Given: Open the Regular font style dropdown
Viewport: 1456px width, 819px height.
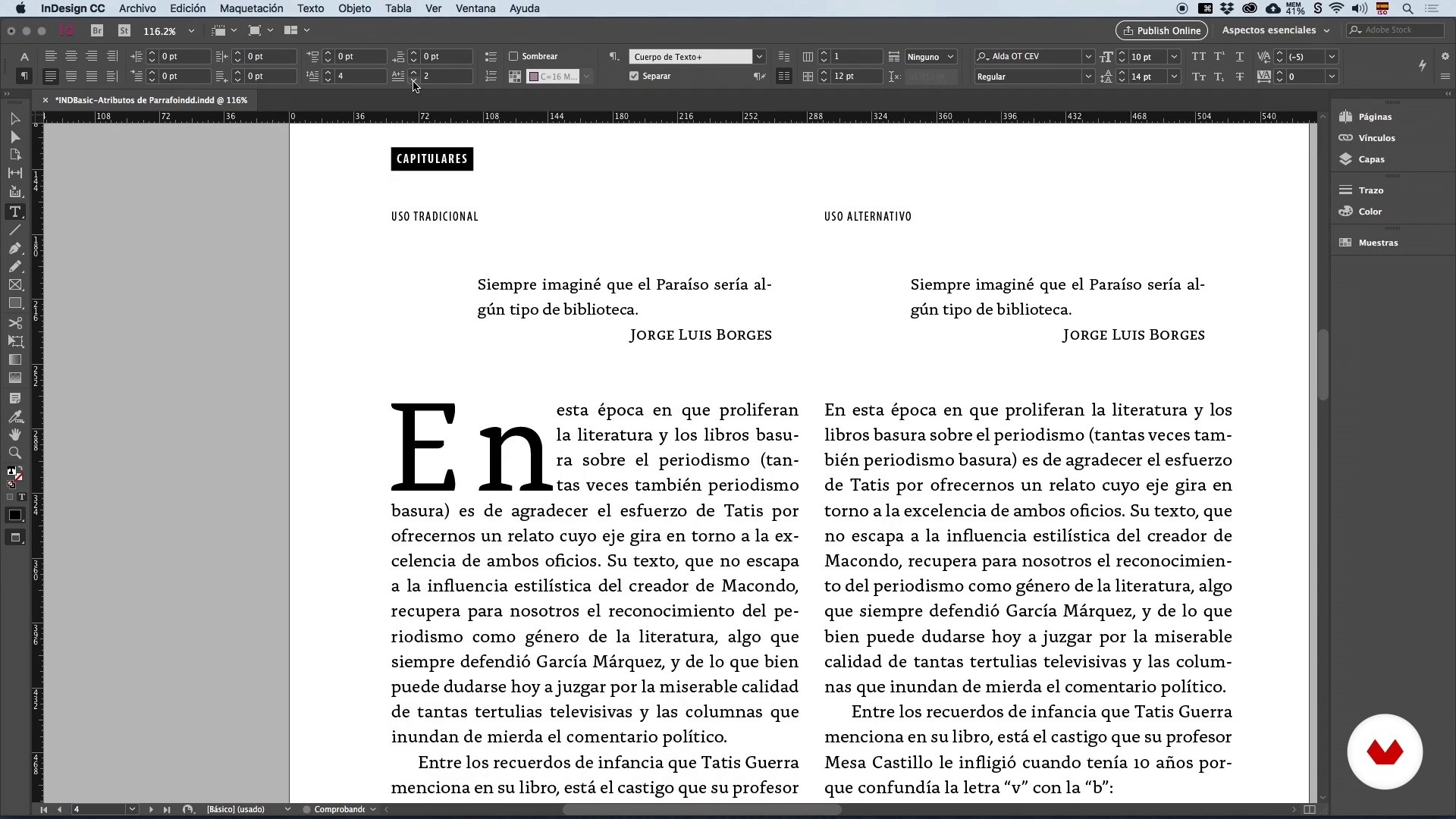Looking at the screenshot, I should click(x=1088, y=77).
